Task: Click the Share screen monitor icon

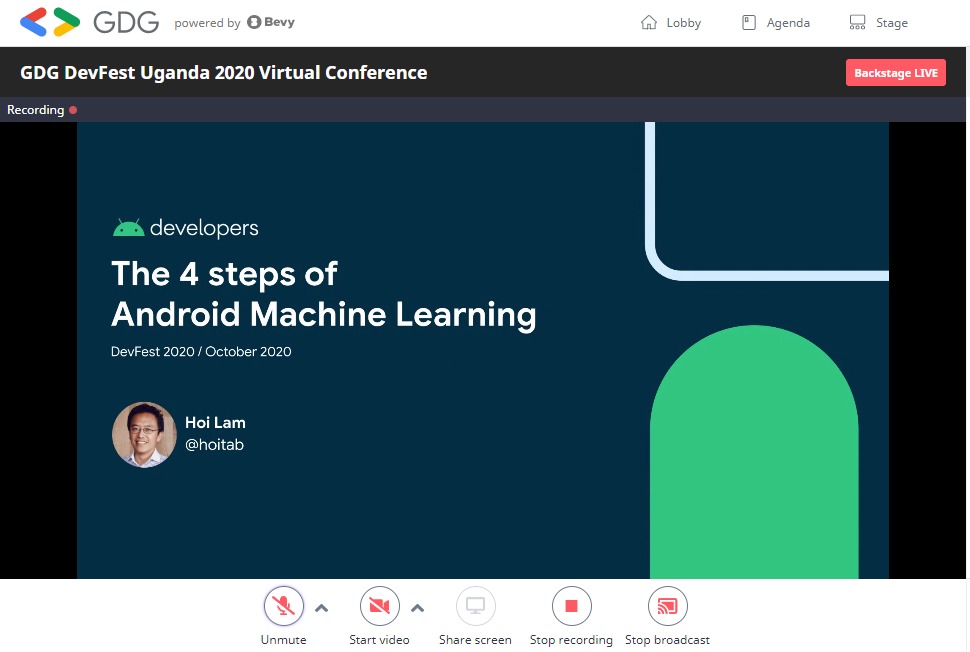Action: click(475, 606)
